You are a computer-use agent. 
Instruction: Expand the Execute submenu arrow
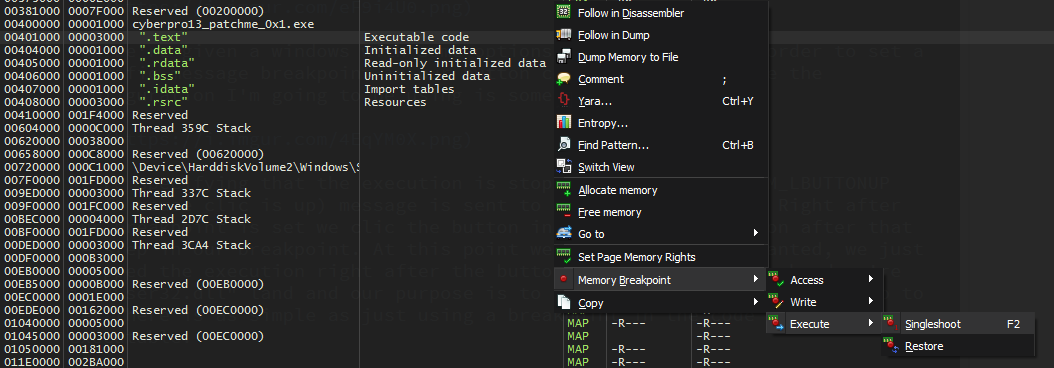871,324
